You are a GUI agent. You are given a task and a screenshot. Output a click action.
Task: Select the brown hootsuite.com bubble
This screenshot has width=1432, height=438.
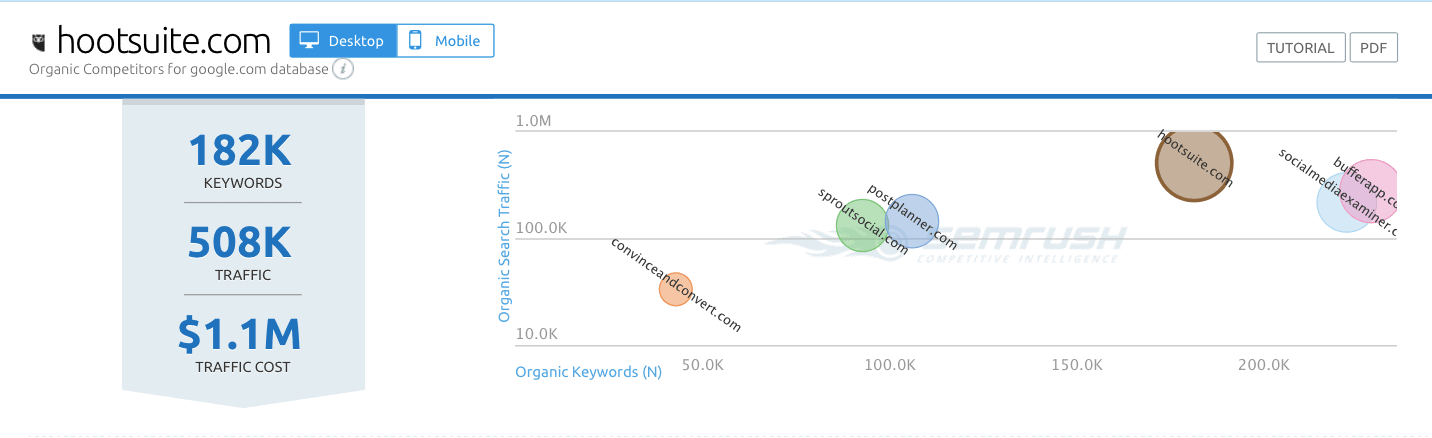point(1194,162)
